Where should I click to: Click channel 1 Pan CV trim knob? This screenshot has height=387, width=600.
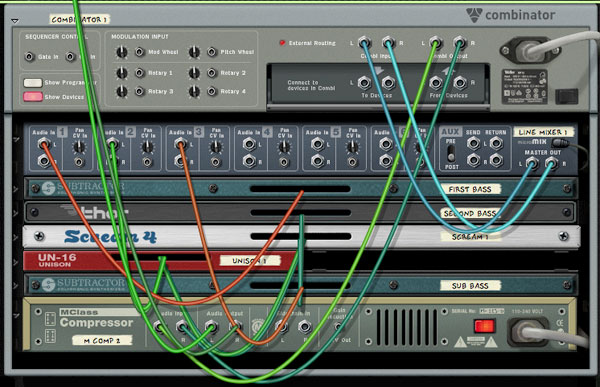point(79,147)
